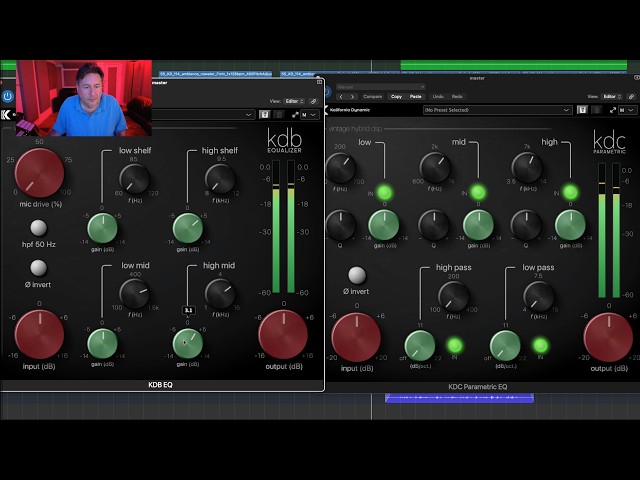Click the mid band gain knob in KDC
The width and height of the screenshot is (640, 480).
[x=478, y=225]
